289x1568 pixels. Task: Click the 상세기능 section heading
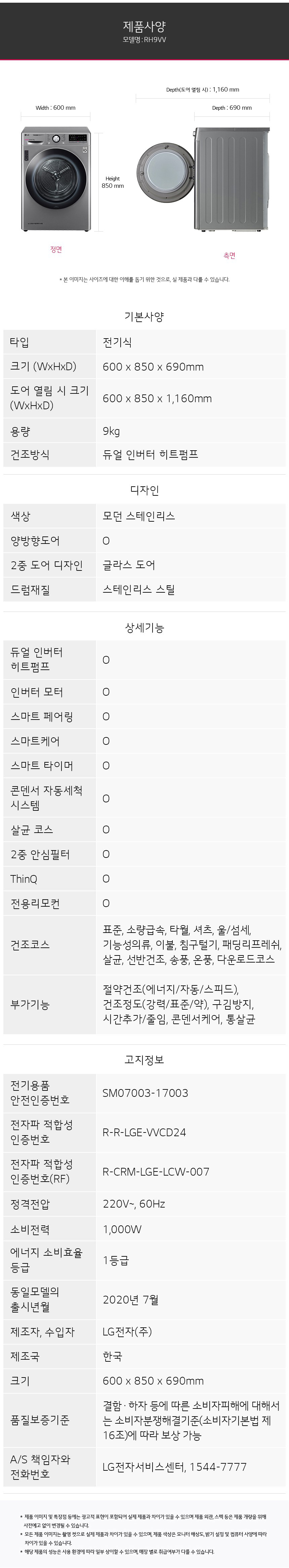pyautogui.click(x=144, y=628)
